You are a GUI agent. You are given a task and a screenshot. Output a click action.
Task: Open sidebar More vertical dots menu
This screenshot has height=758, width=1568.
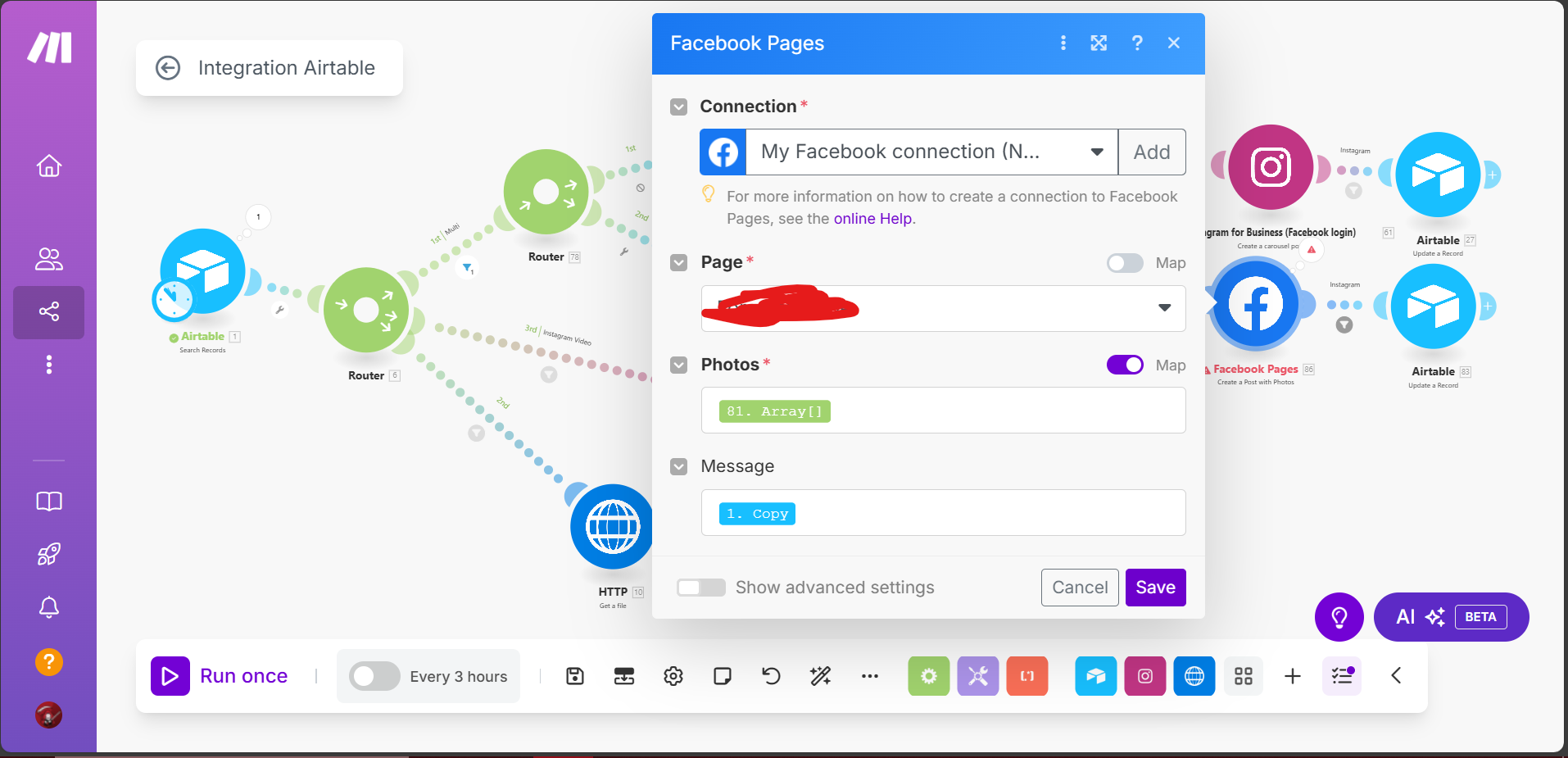(49, 365)
